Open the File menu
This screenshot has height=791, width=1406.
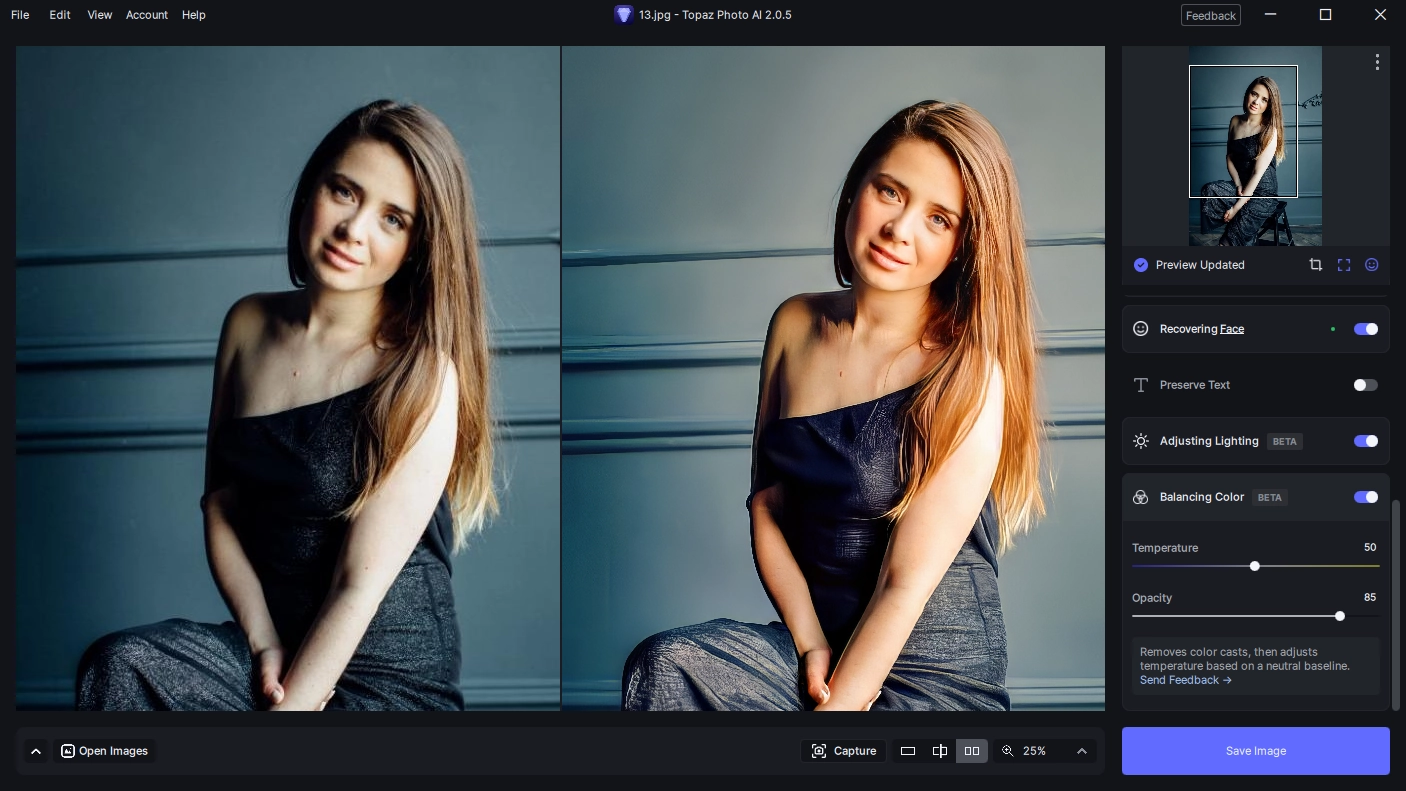[x=20, y=15]
